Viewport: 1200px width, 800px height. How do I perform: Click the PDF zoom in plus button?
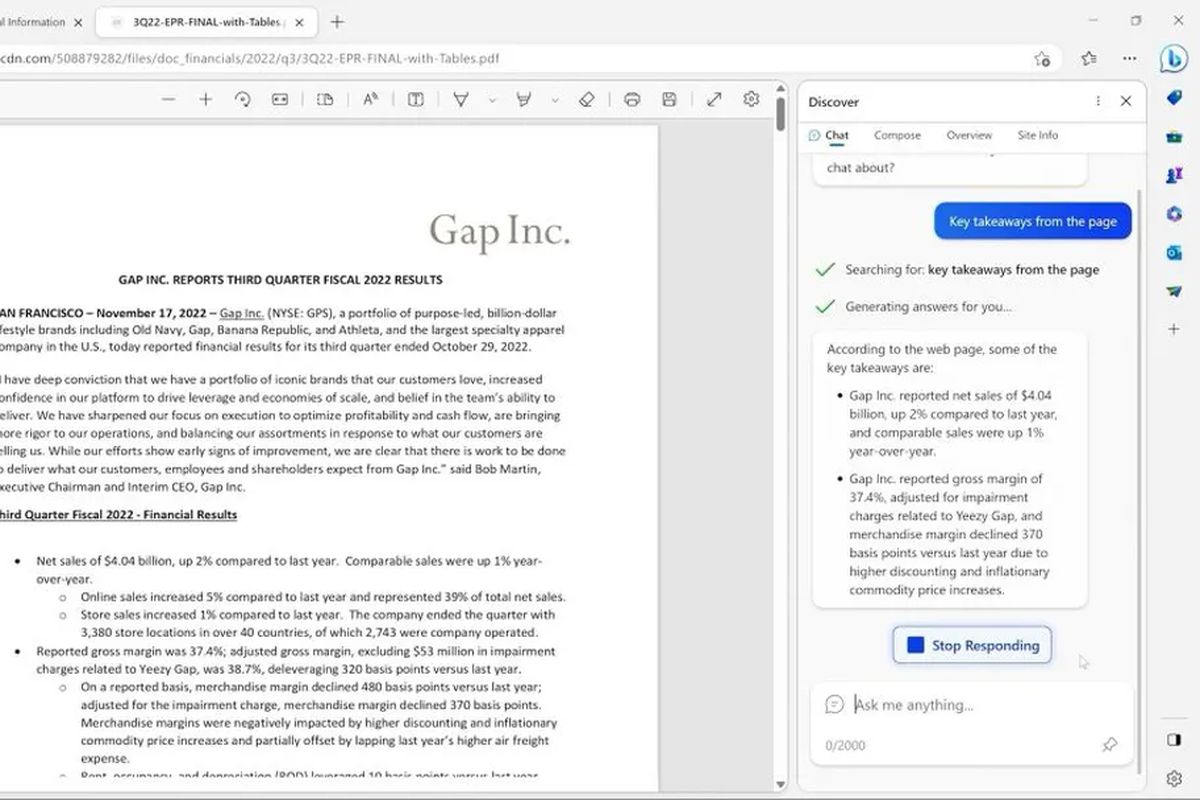(205, 99)
